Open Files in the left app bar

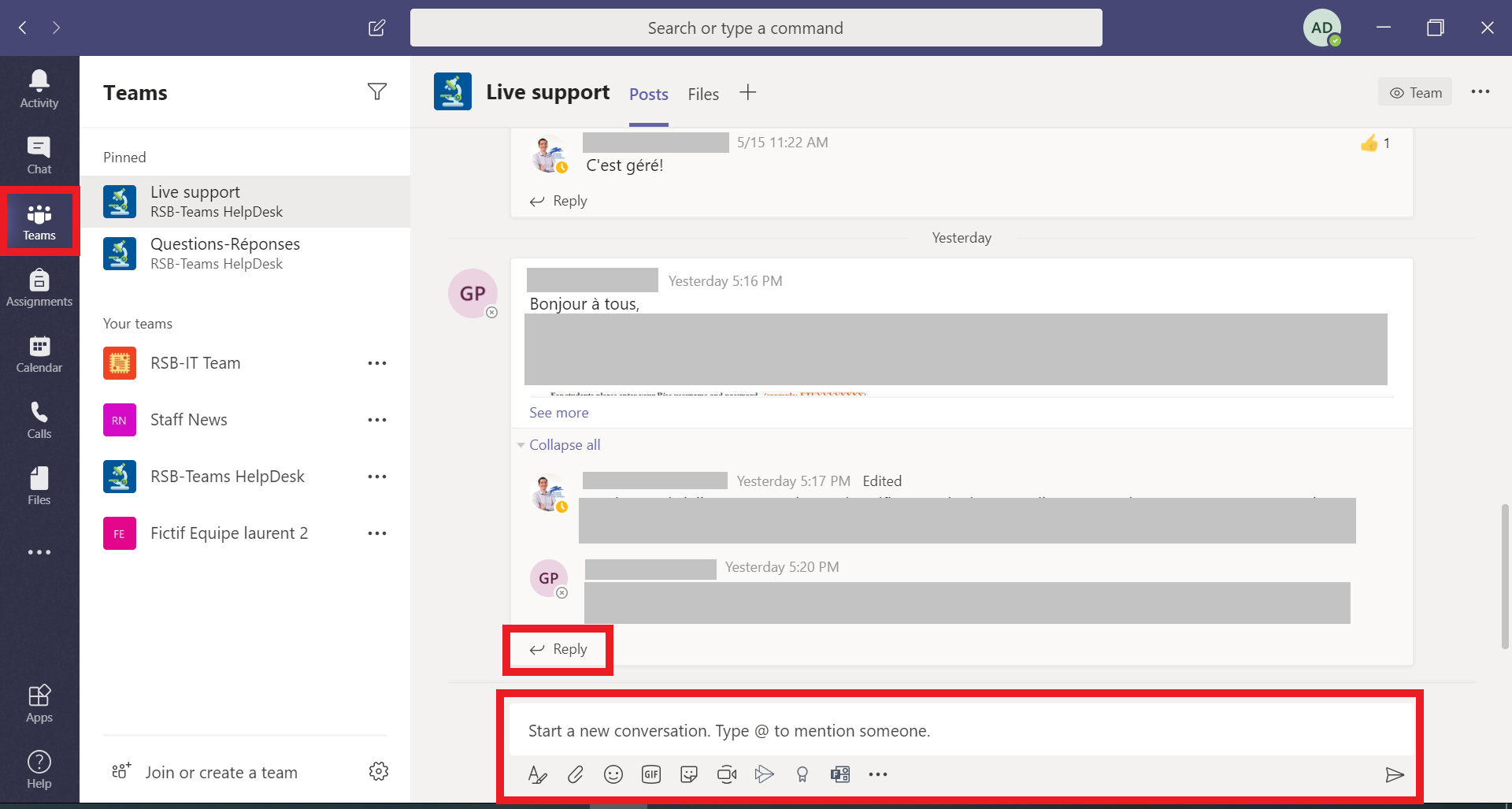[39, 486]
